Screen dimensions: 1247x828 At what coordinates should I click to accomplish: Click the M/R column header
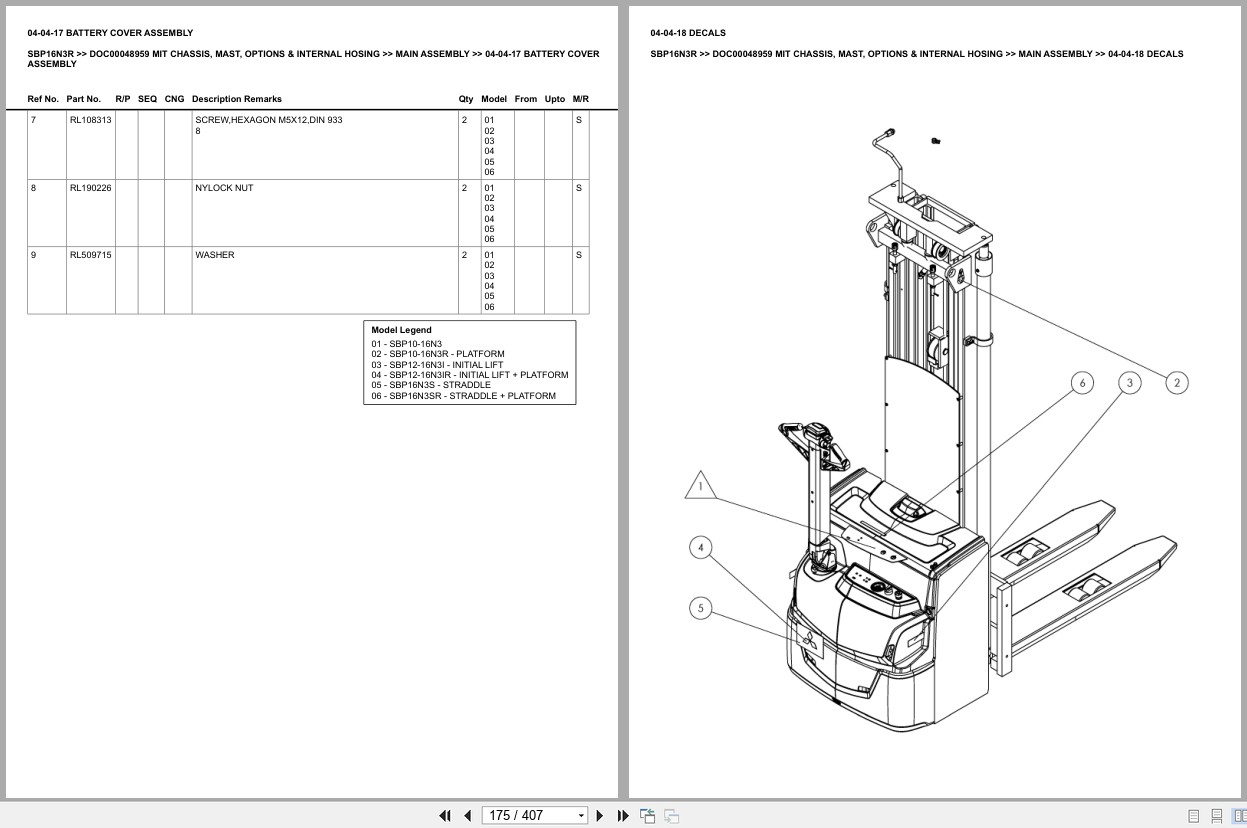581,99
